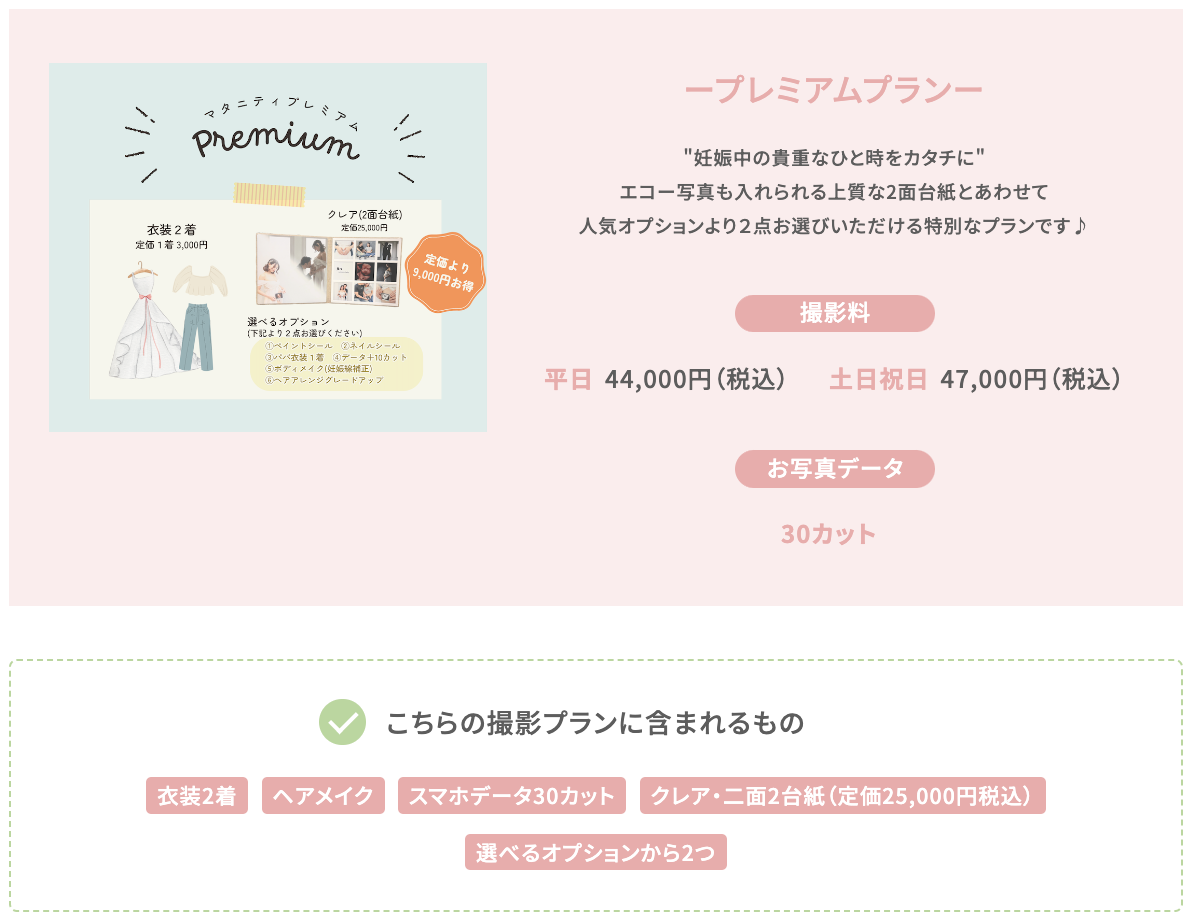Click the green checkmark circle icon

coord(342,722)
